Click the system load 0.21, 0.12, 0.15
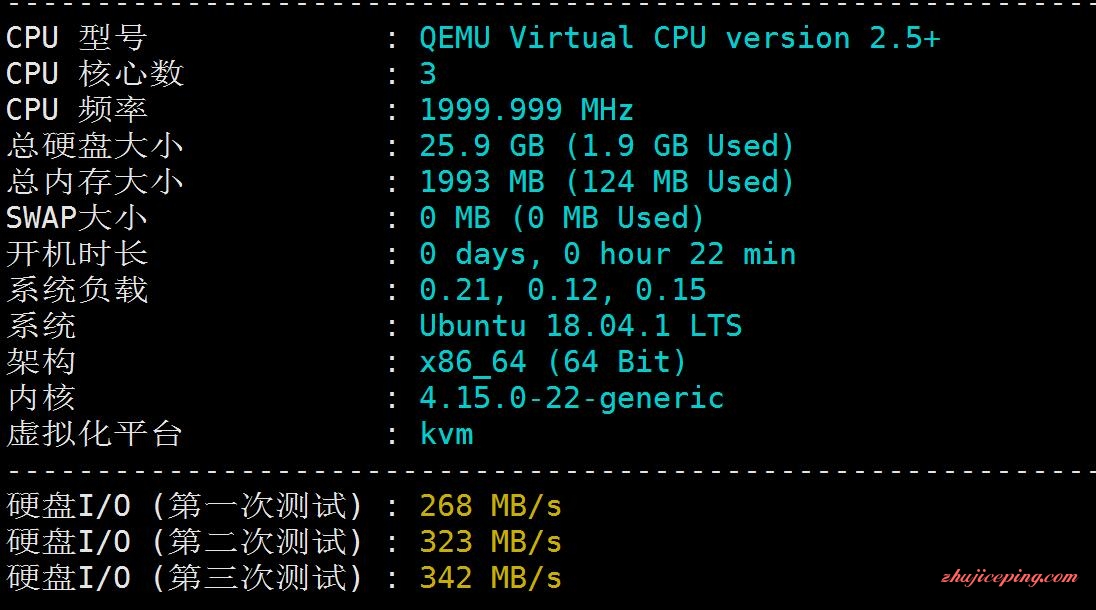Viewport: 1096px width, 610px height. (562, 290)
